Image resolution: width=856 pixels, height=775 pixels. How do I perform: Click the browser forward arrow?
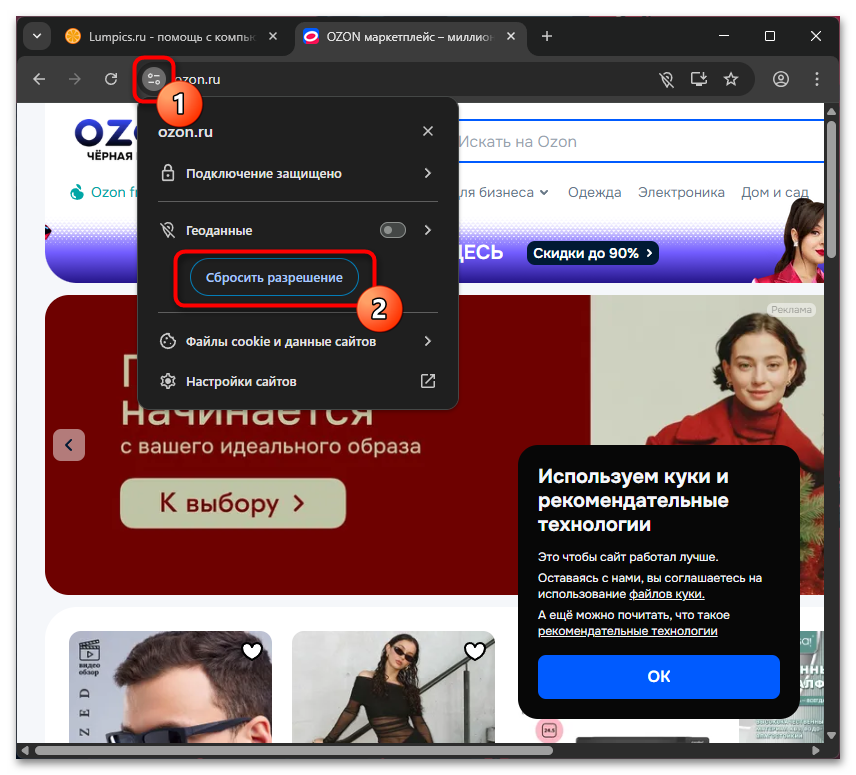tap(75, 79)
